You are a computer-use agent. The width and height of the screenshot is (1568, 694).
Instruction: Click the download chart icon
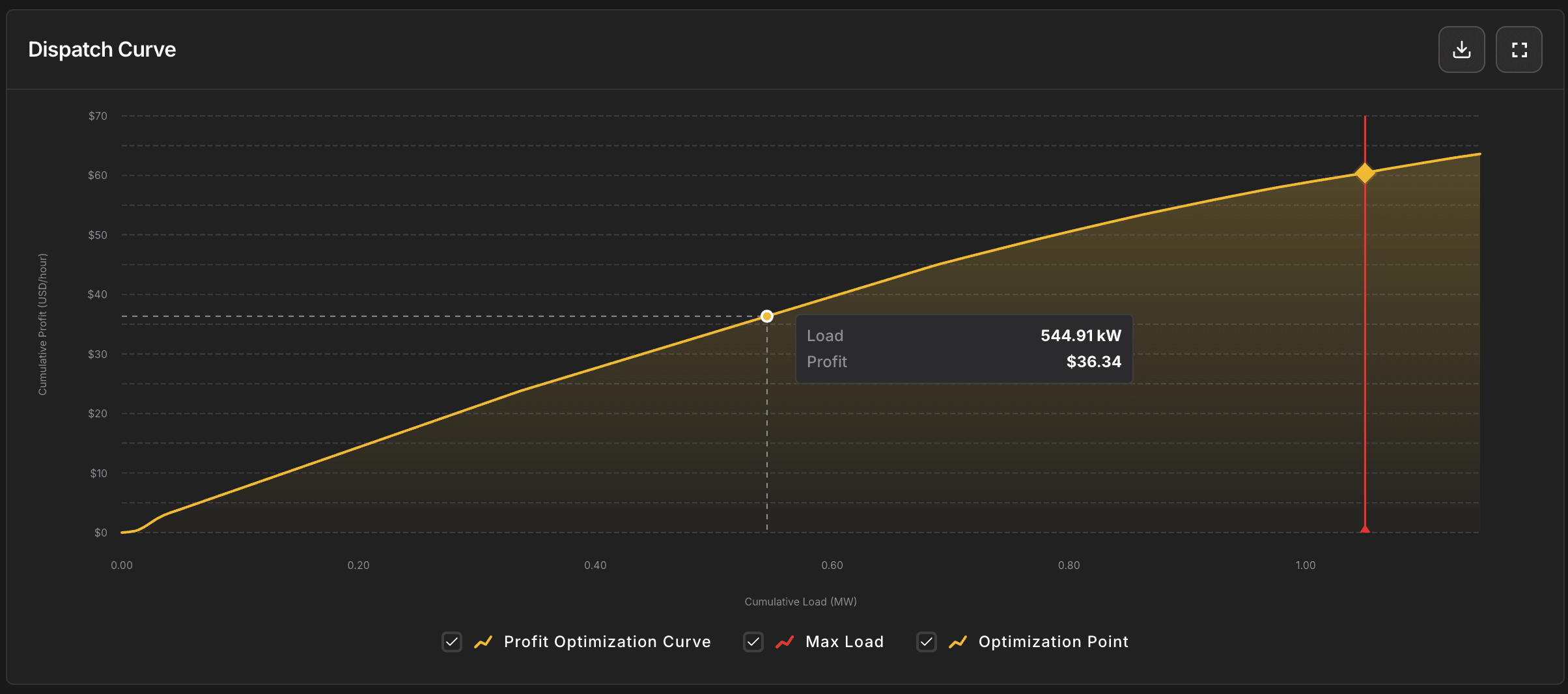point(1461,49)
